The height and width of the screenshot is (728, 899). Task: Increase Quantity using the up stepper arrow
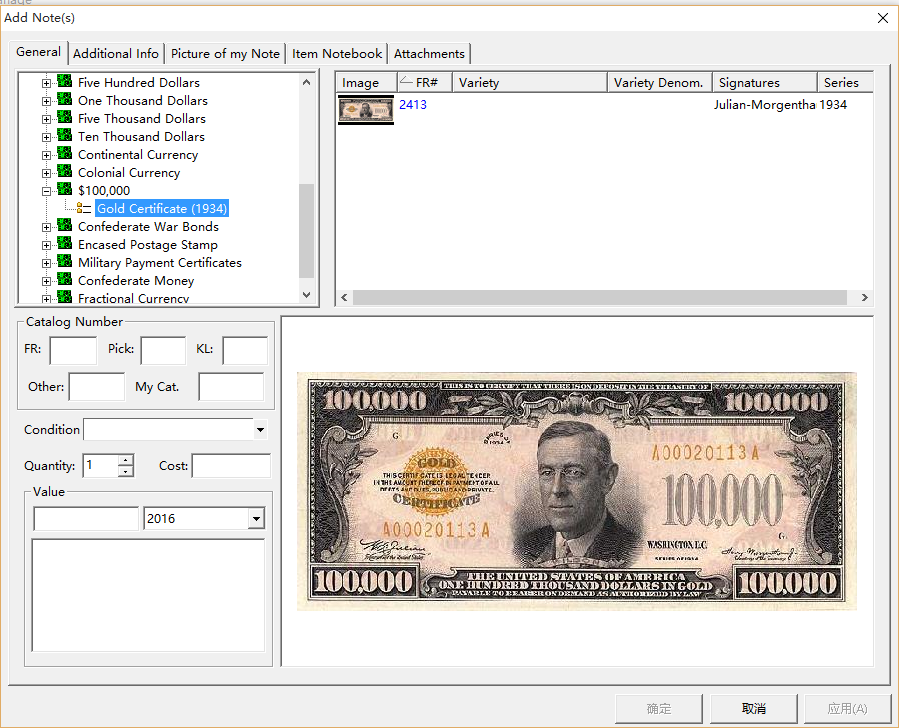pyautogui.click(x=126, y=461)
